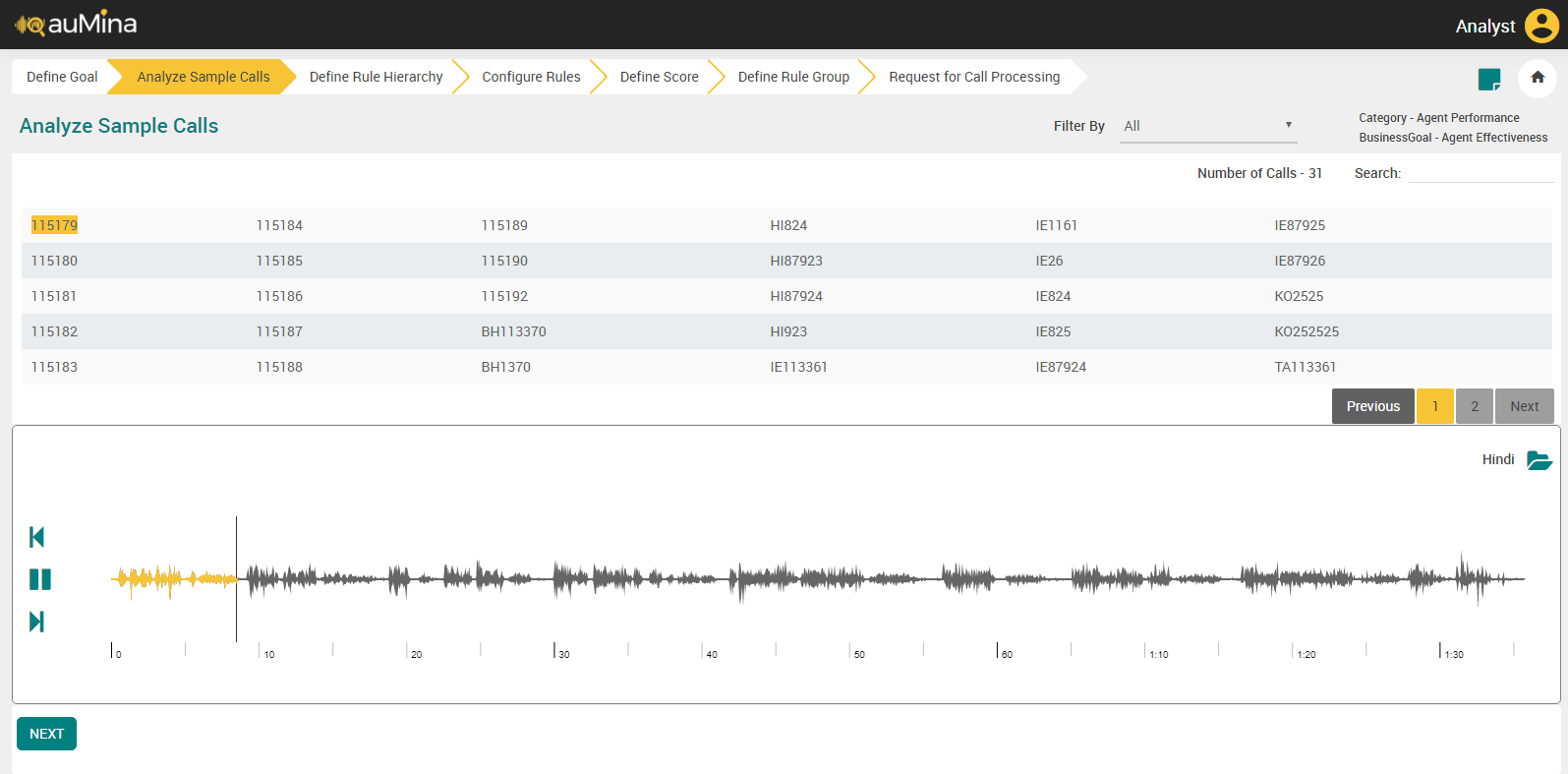Screen dimensions: 1568x774
Task: Go to page 2 of calls
Action: [x=1475, y=406]
